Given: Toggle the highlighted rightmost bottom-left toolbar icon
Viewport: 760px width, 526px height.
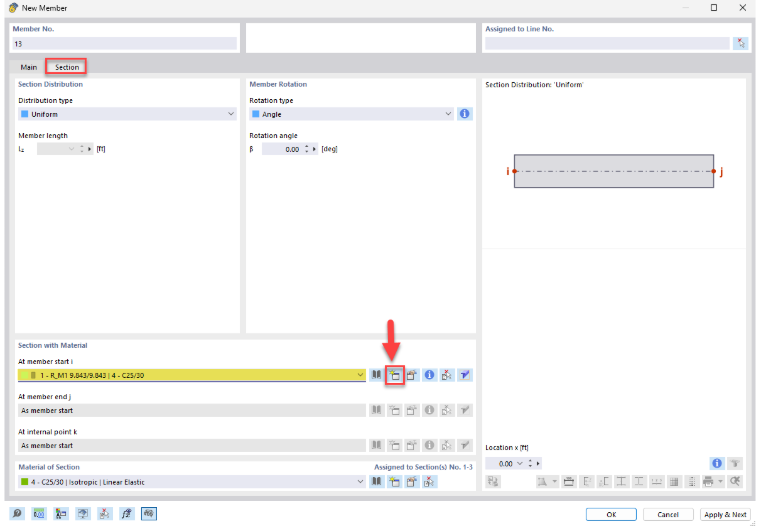Looking at the screenshot, I should point(149,513).
